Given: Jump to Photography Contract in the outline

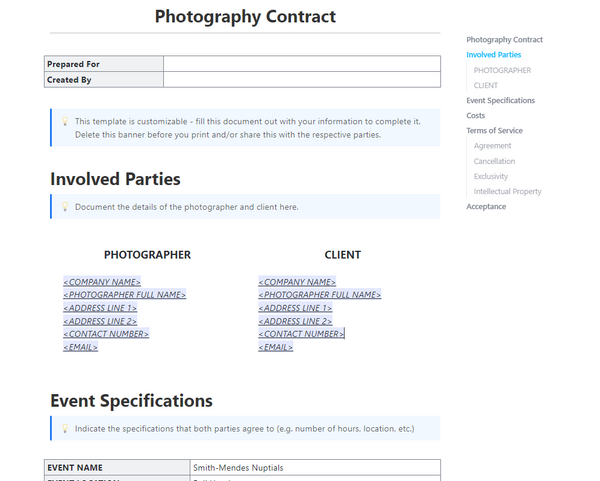Looking at the screenshot, I should pos(504,40).
